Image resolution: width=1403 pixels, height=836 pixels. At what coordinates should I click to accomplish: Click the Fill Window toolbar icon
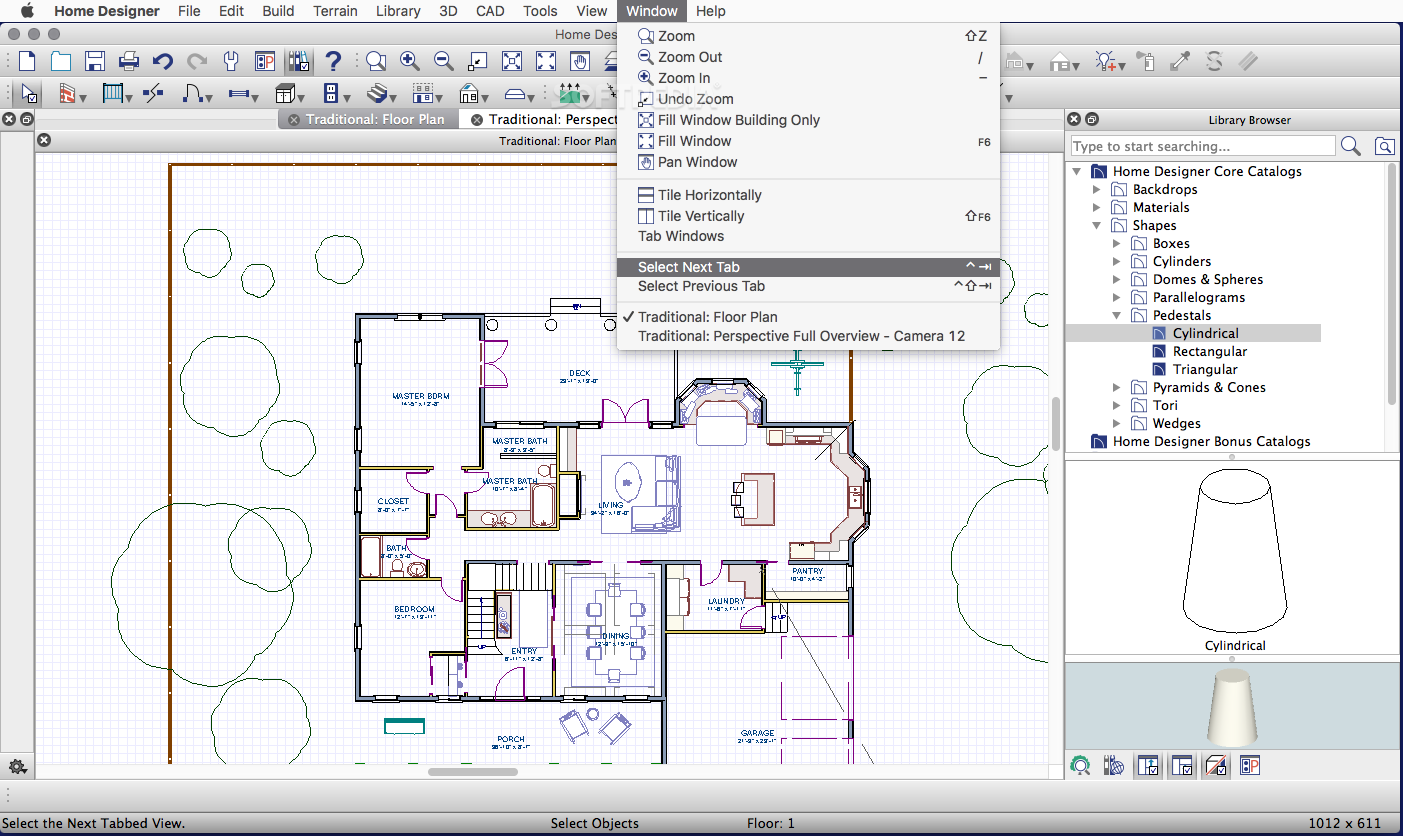pyautogui.click(x=546, y=61)
